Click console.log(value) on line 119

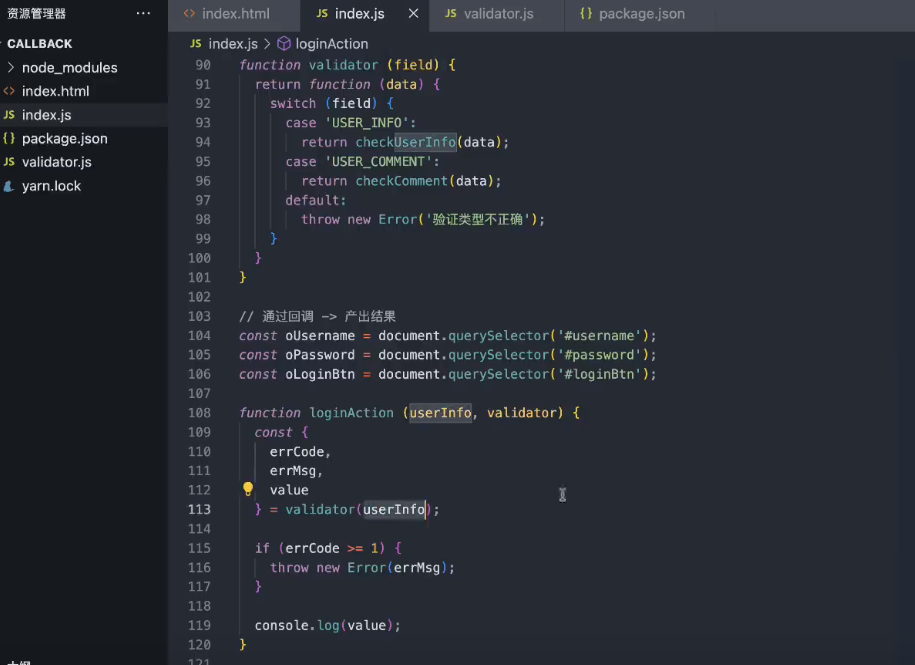(x=324, y=625)
